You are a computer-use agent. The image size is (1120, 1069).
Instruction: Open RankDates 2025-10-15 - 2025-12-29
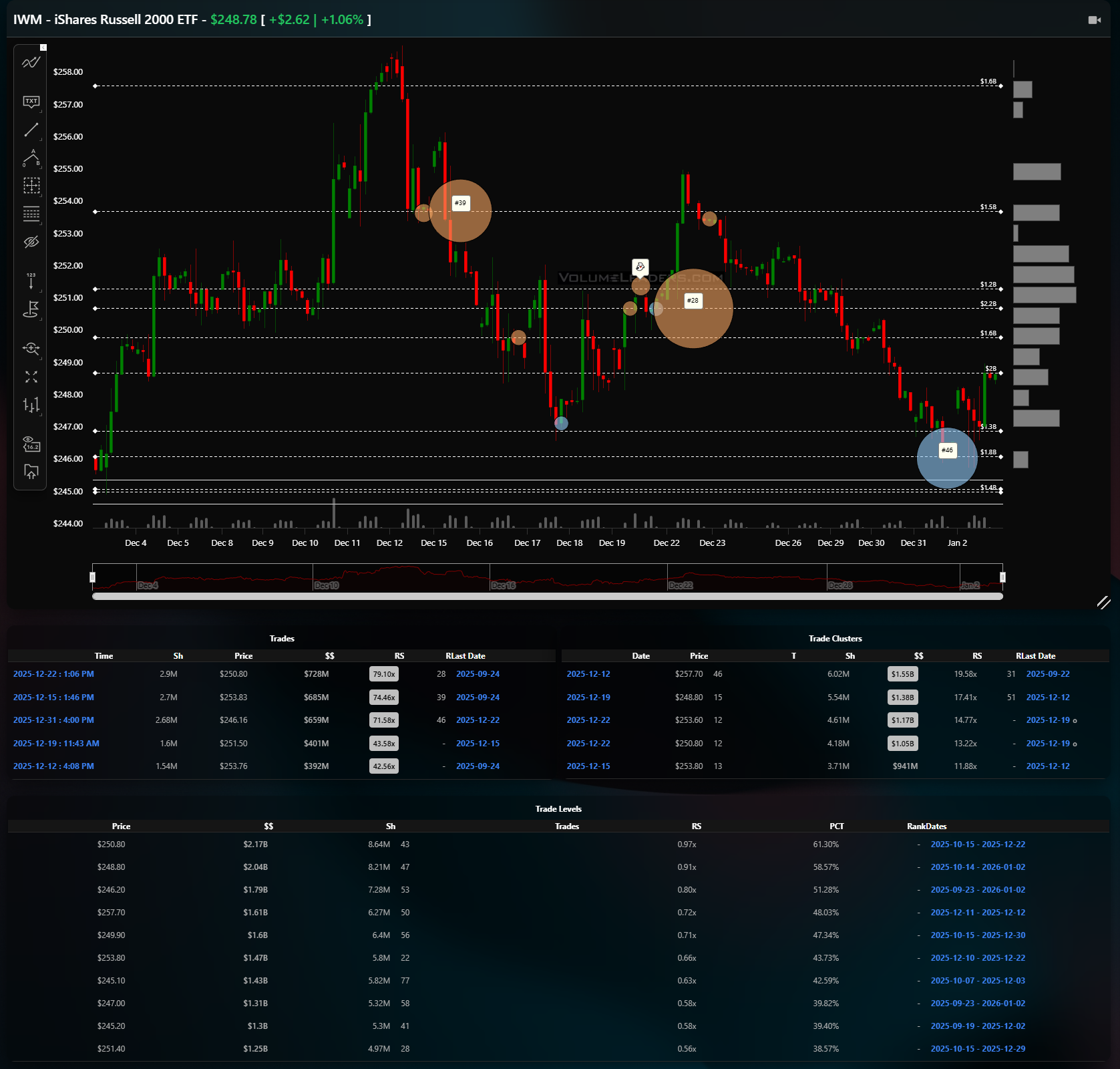pos(978,1049)
